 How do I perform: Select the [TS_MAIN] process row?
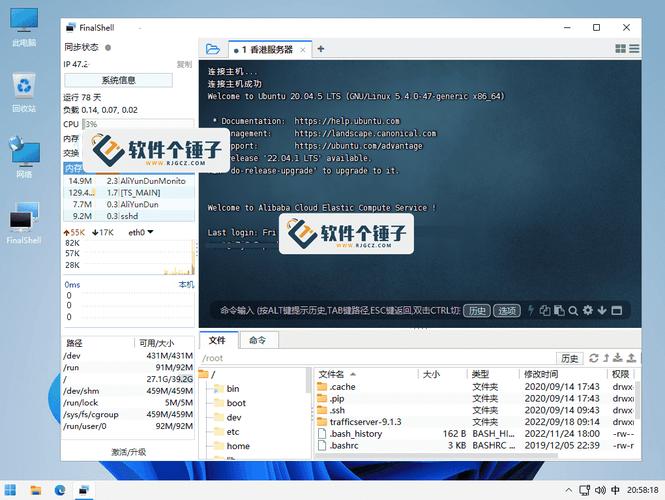click(129, 193)
